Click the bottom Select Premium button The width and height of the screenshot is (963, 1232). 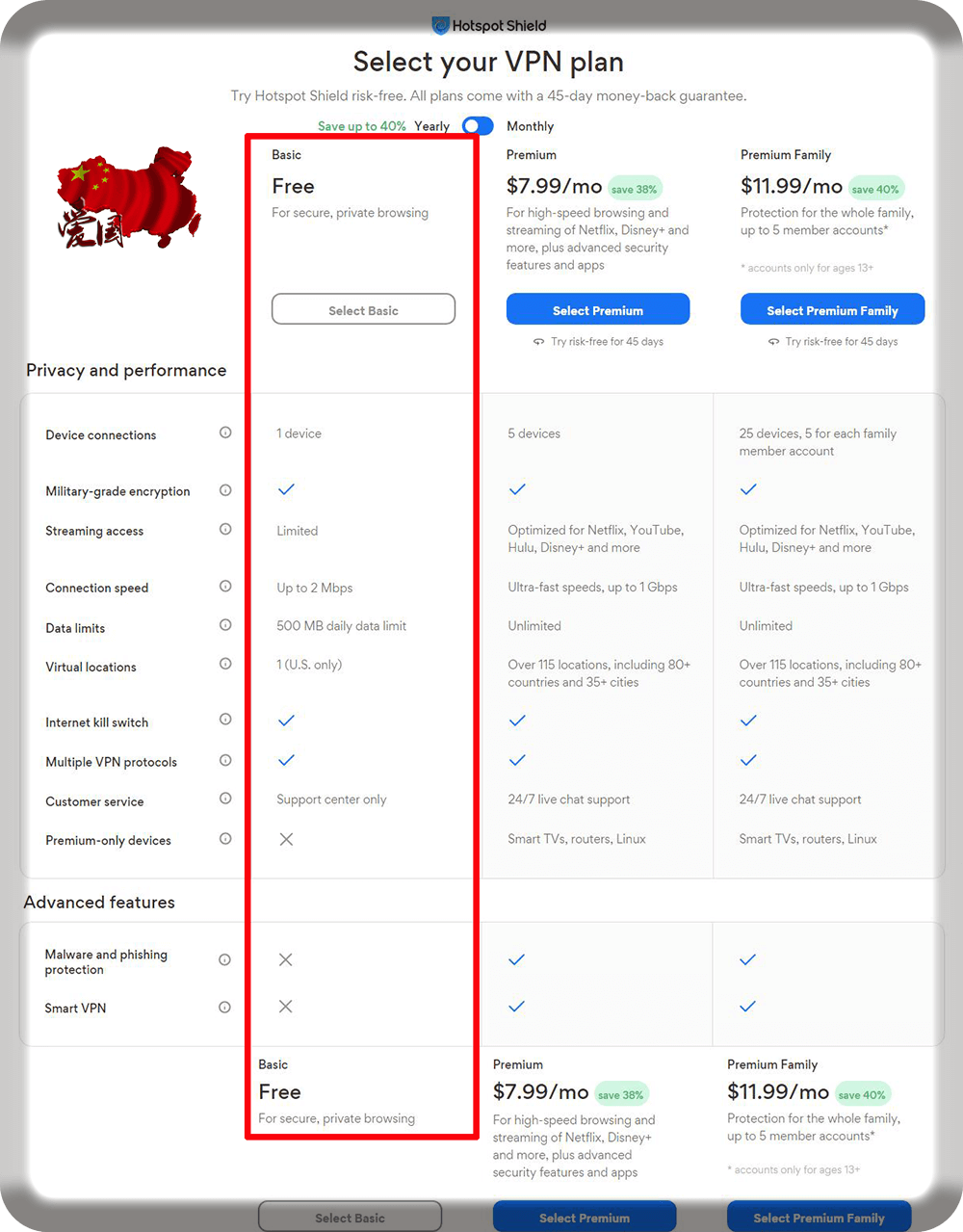click(x=585, y=1218)
